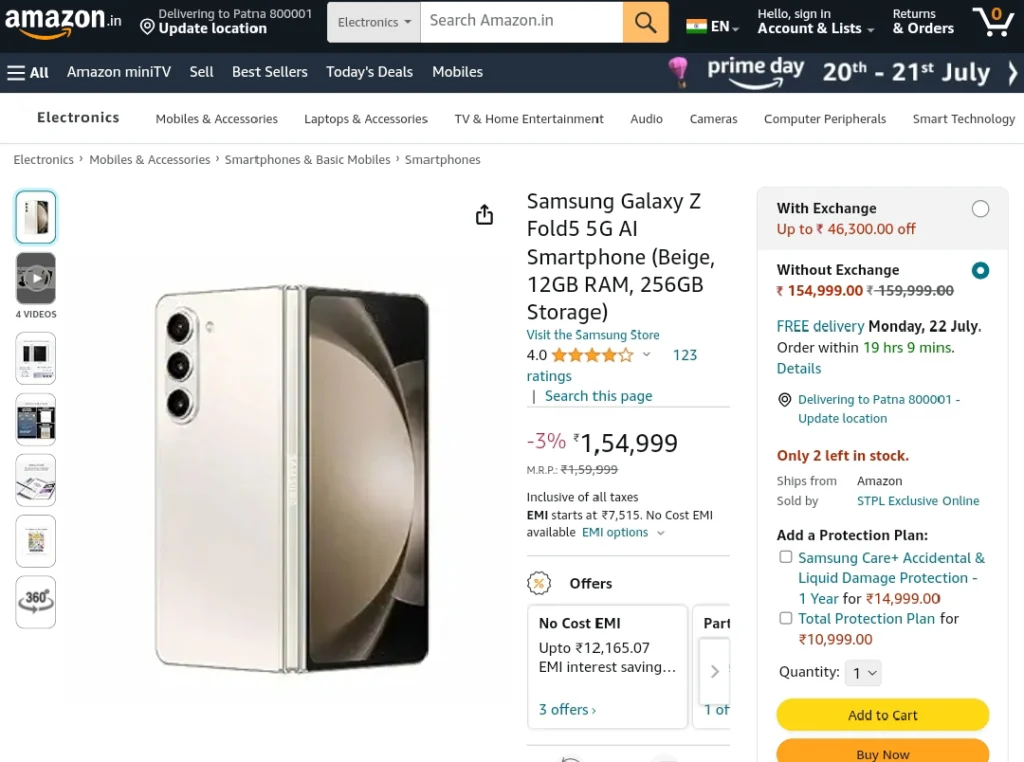Check the Samsung Care+ protection plan box

click(x=786, y=557)
